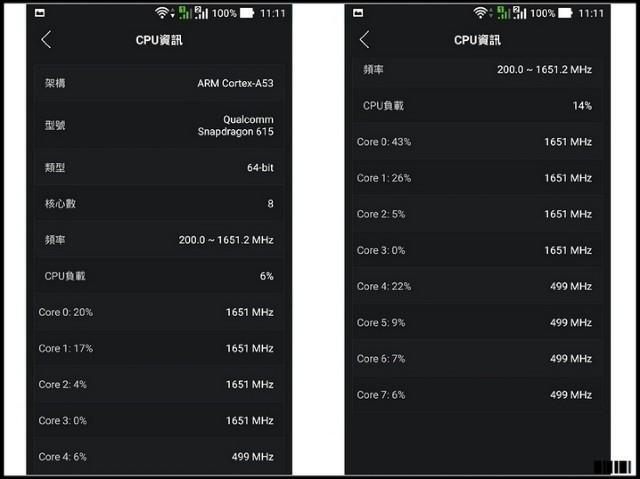Tap the Core 0: 43% row
Screen dimensions: 640x479
coord(476,142)
